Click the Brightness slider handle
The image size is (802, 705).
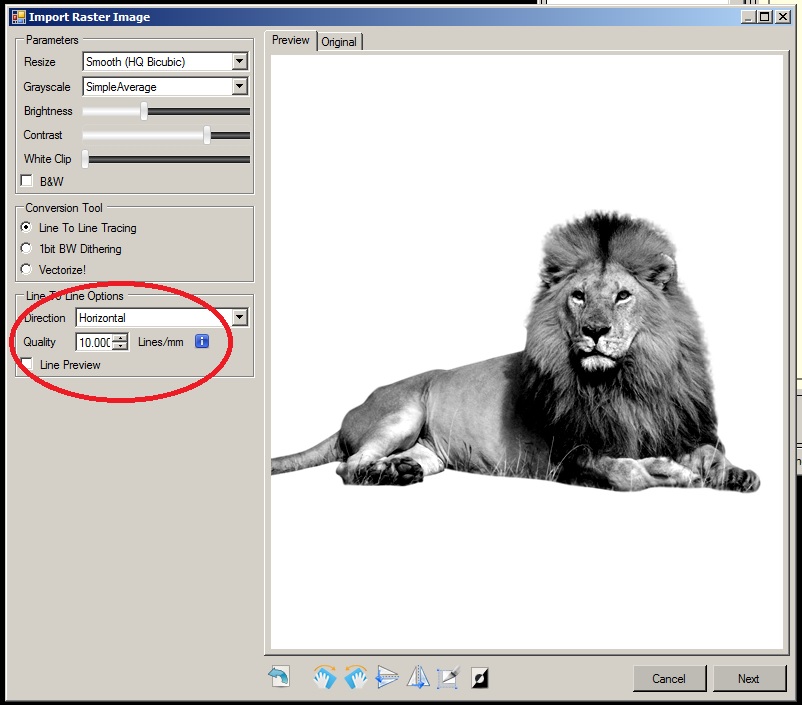[144, 111]
